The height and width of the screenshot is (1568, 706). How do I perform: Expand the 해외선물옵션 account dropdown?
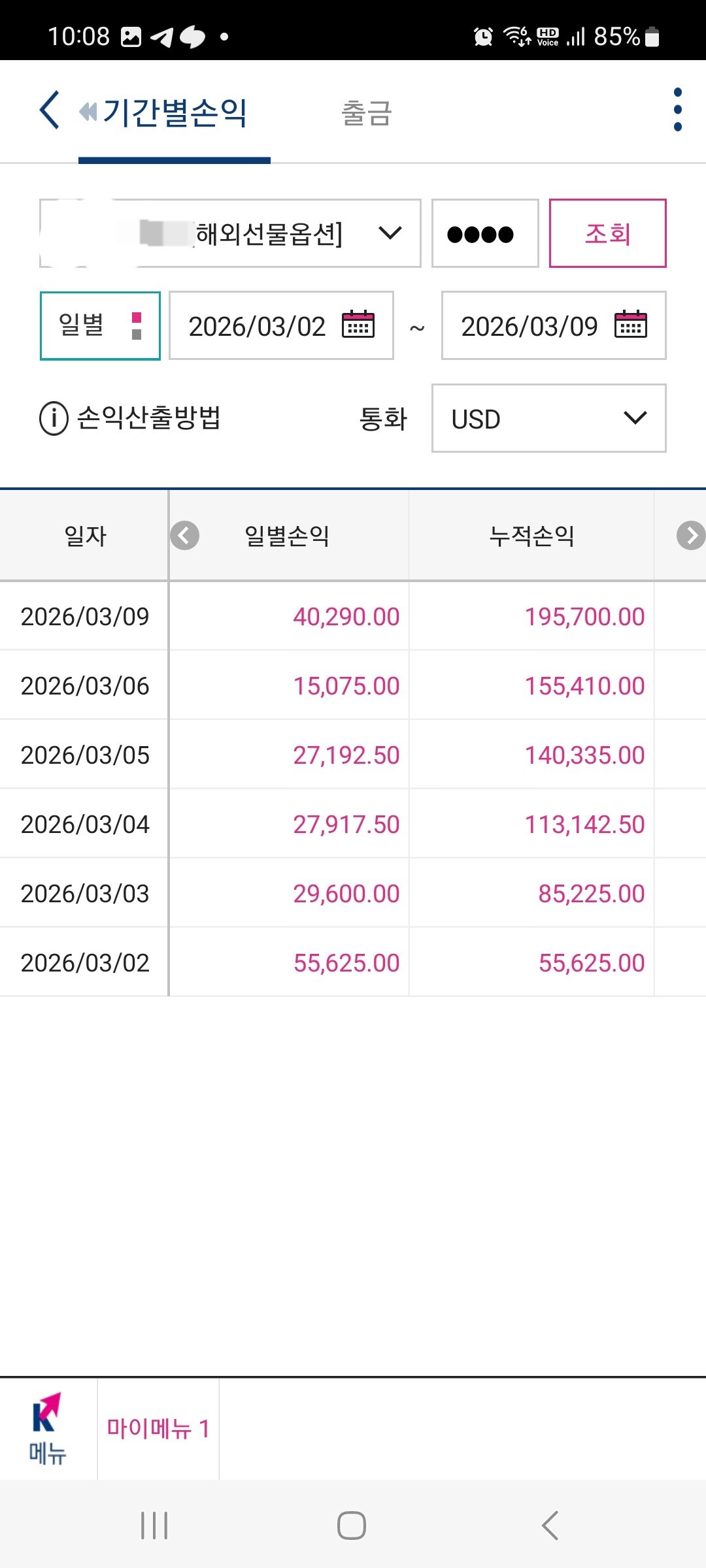coord(390,233)
